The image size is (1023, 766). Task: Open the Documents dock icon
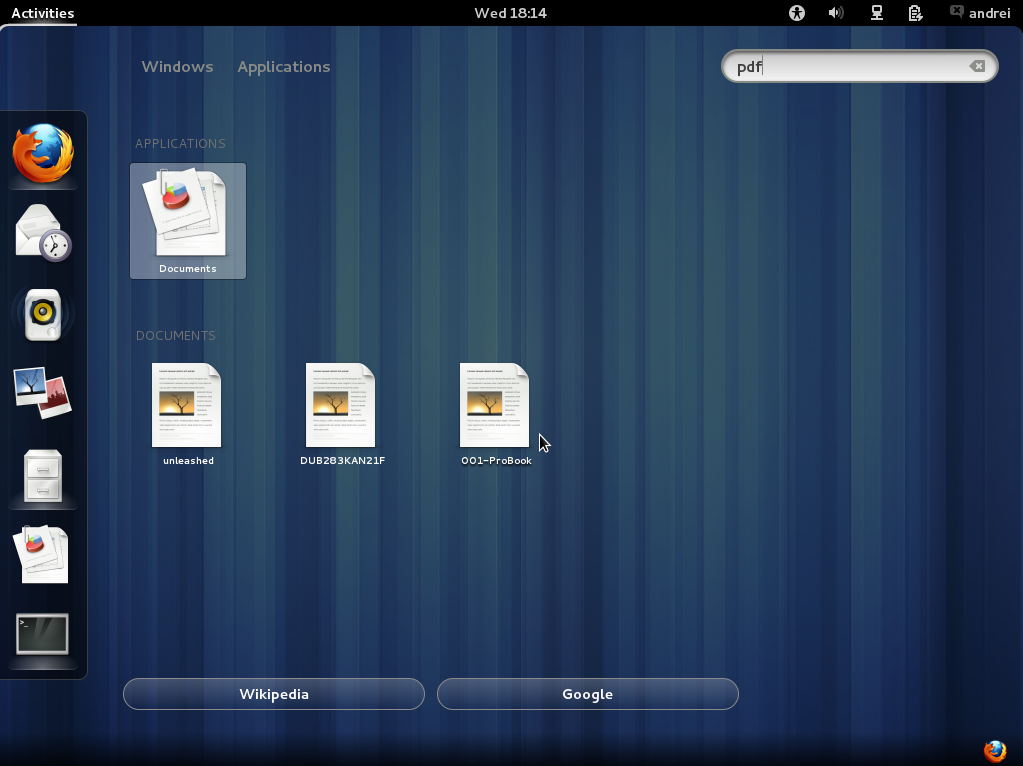tap(41, 553)
